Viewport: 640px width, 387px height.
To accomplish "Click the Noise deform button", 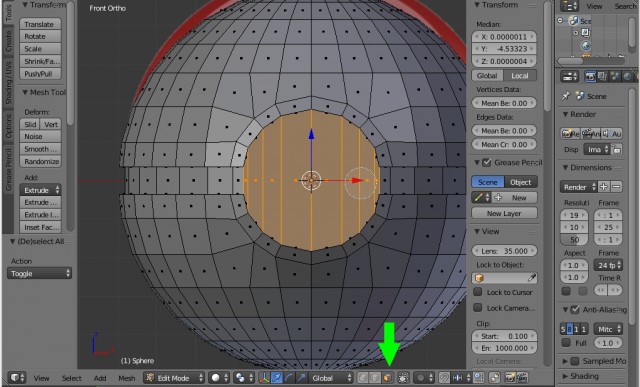I will 40,136.
